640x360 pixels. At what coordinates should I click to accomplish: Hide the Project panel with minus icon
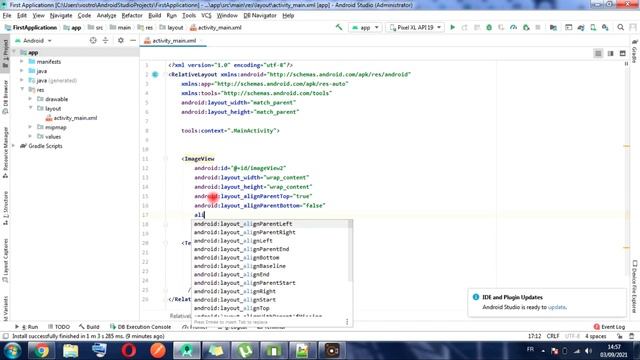tap(133, 40)
